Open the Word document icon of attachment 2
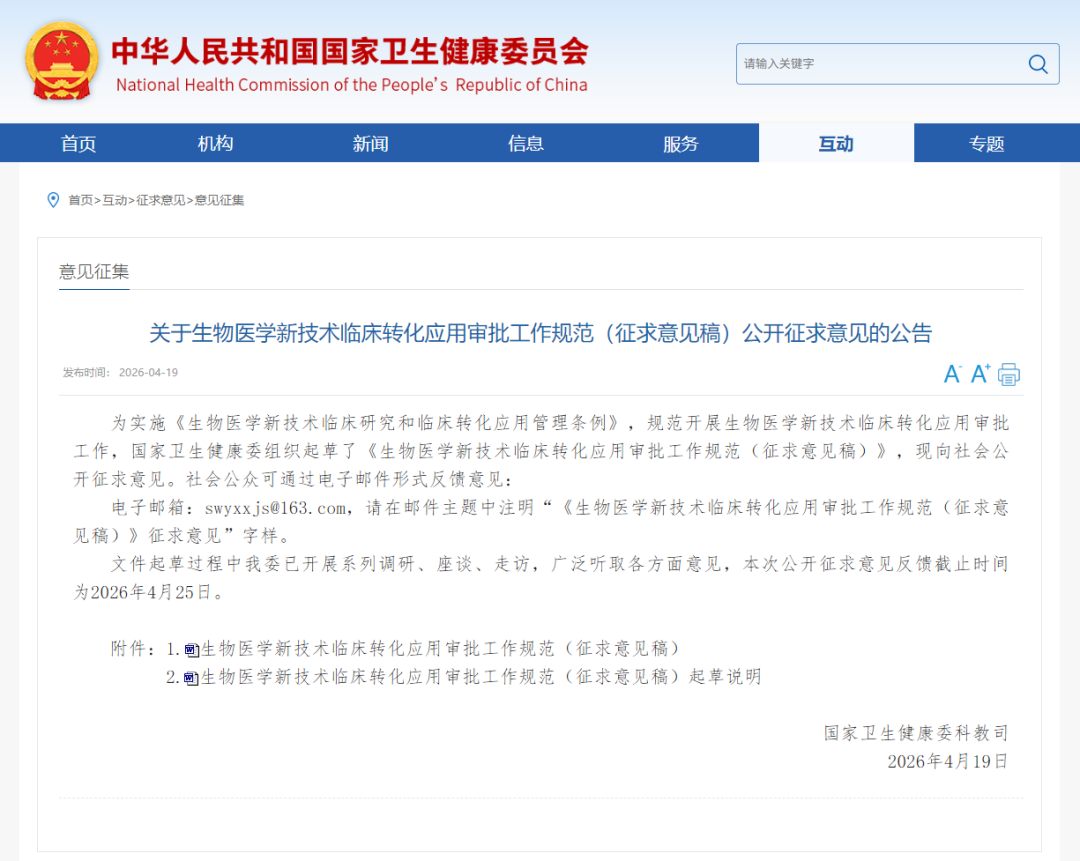1080x861 pixels. tap(190, 676)
